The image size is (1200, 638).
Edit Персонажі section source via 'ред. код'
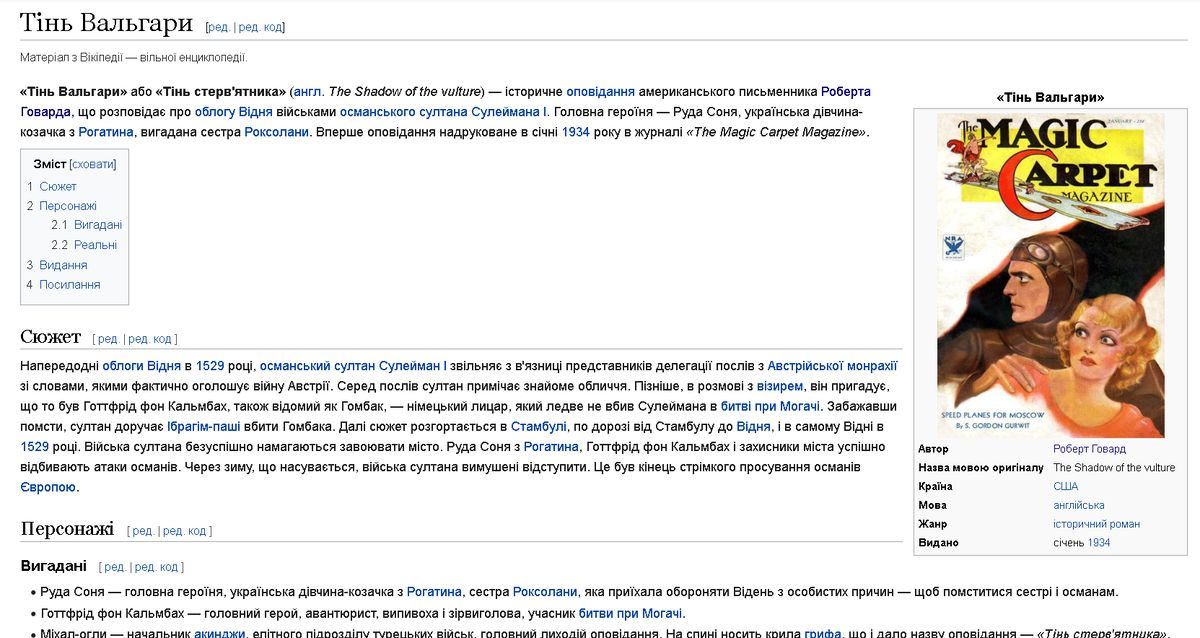tap(184, 531)
